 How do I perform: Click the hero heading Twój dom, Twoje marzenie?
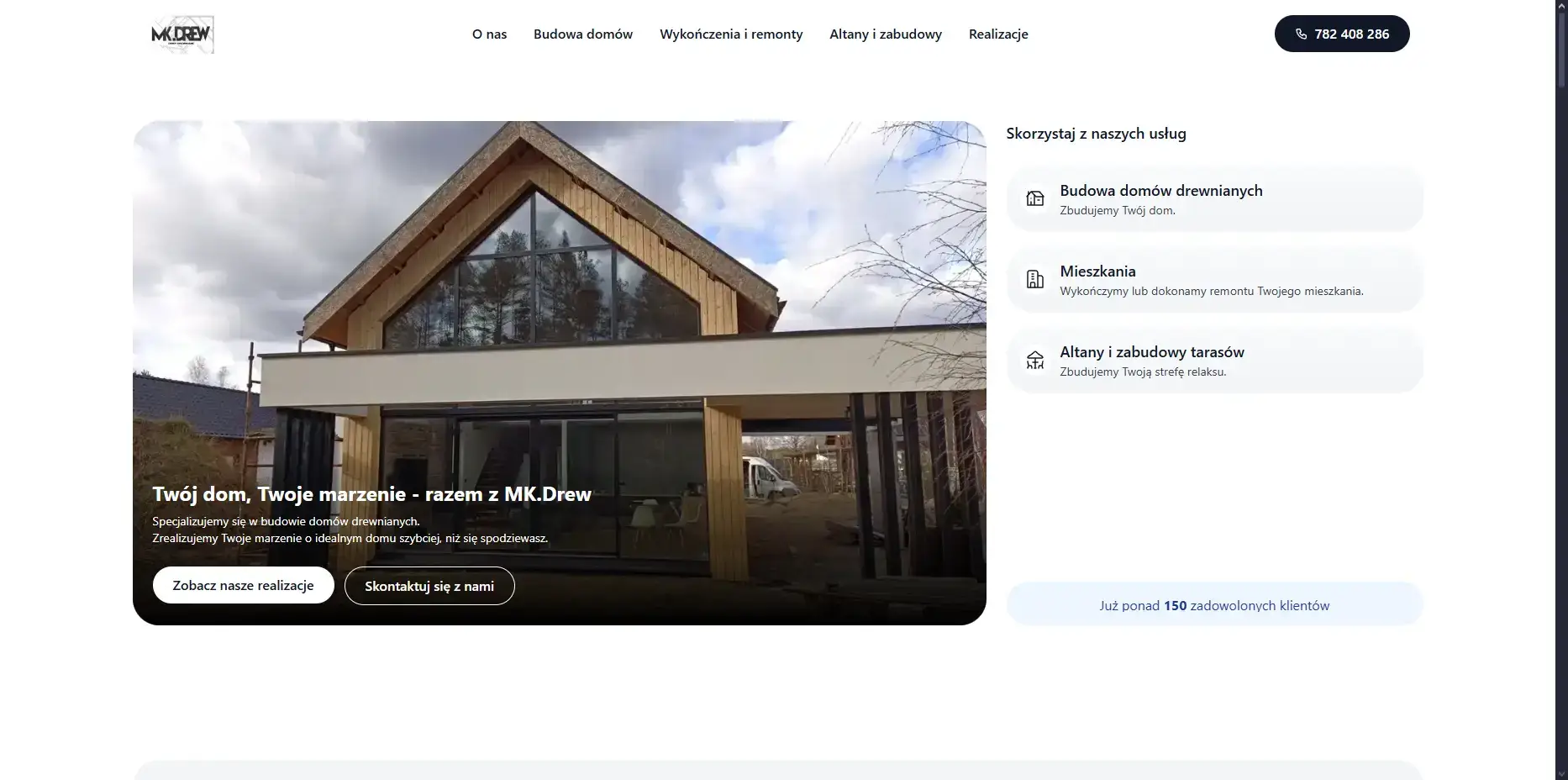371,494
